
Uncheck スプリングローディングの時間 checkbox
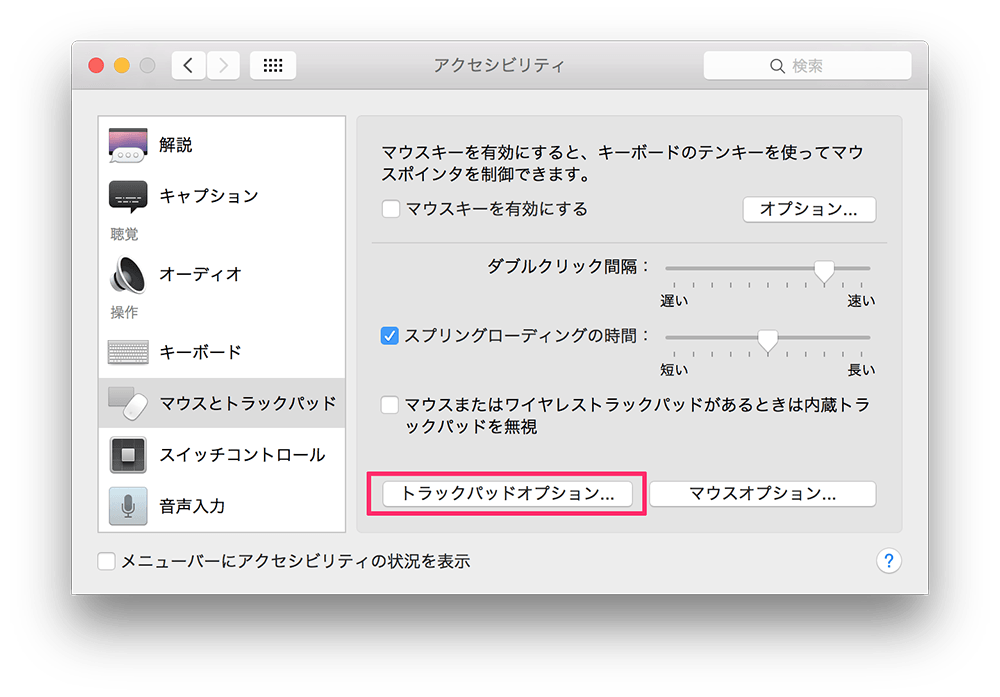tap(390, 335)
